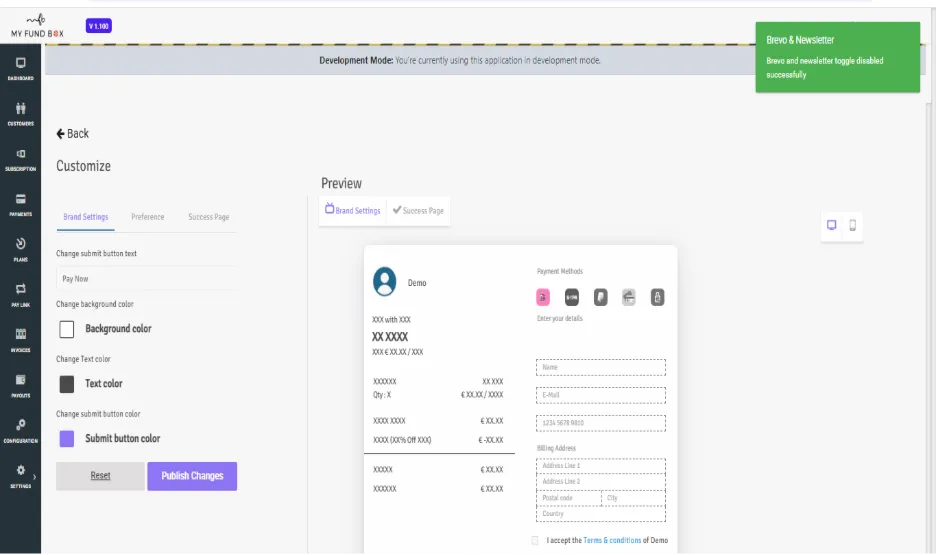Screen dimensions: 936x555
Task: Select fifth payment method icon
Action: click(657, 297)
